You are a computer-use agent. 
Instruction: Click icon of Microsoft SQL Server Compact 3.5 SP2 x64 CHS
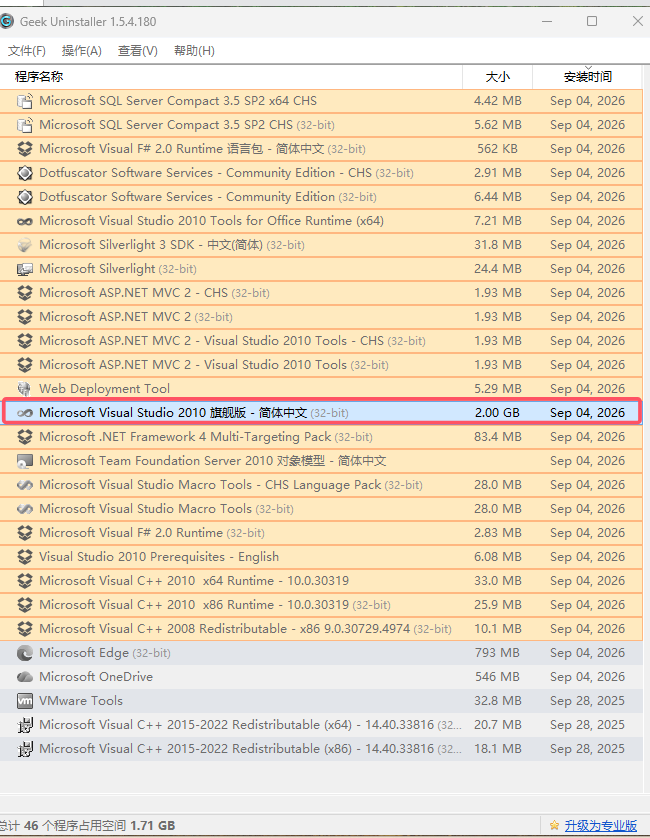(25, 100)
